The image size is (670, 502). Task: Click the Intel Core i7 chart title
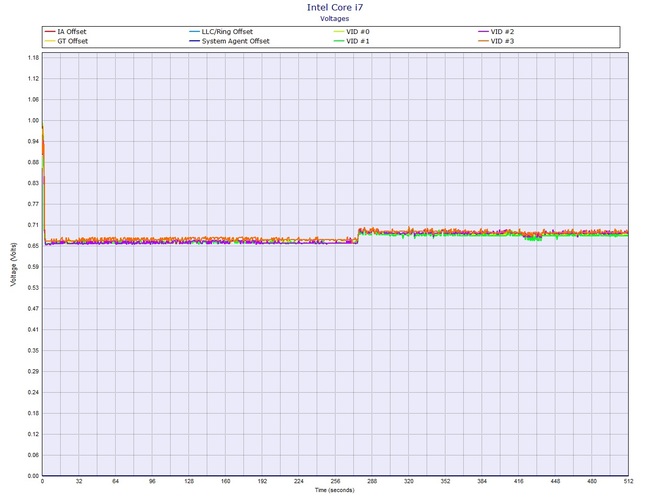pyautogui.click(x=335, y=7)
